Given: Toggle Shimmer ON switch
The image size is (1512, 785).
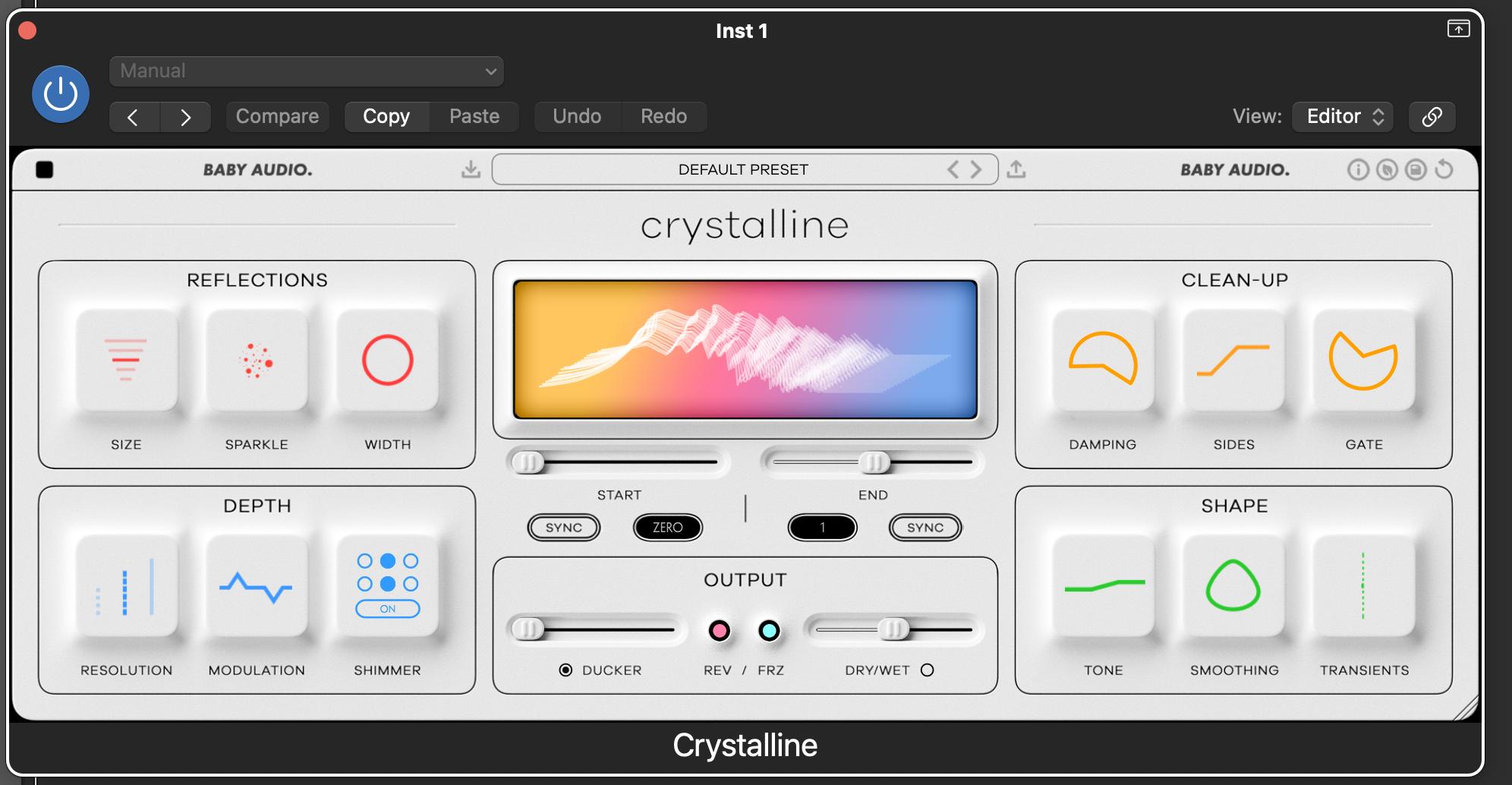Looking at the screenshot, I should [x=387, y=609].
